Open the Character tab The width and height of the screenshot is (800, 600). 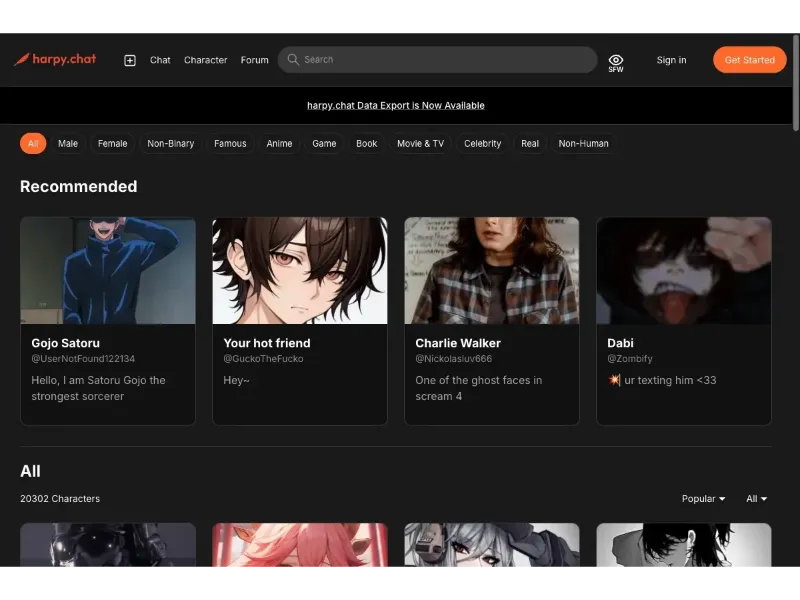(x=205, y=60)
